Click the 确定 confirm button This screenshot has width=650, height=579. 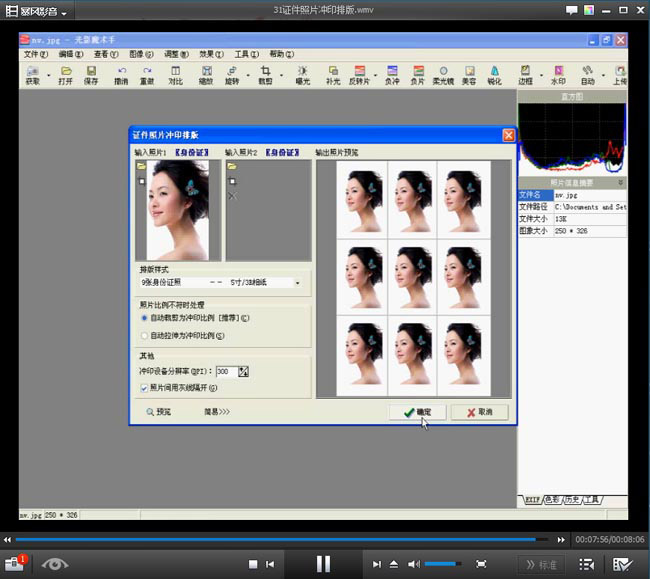417,412
